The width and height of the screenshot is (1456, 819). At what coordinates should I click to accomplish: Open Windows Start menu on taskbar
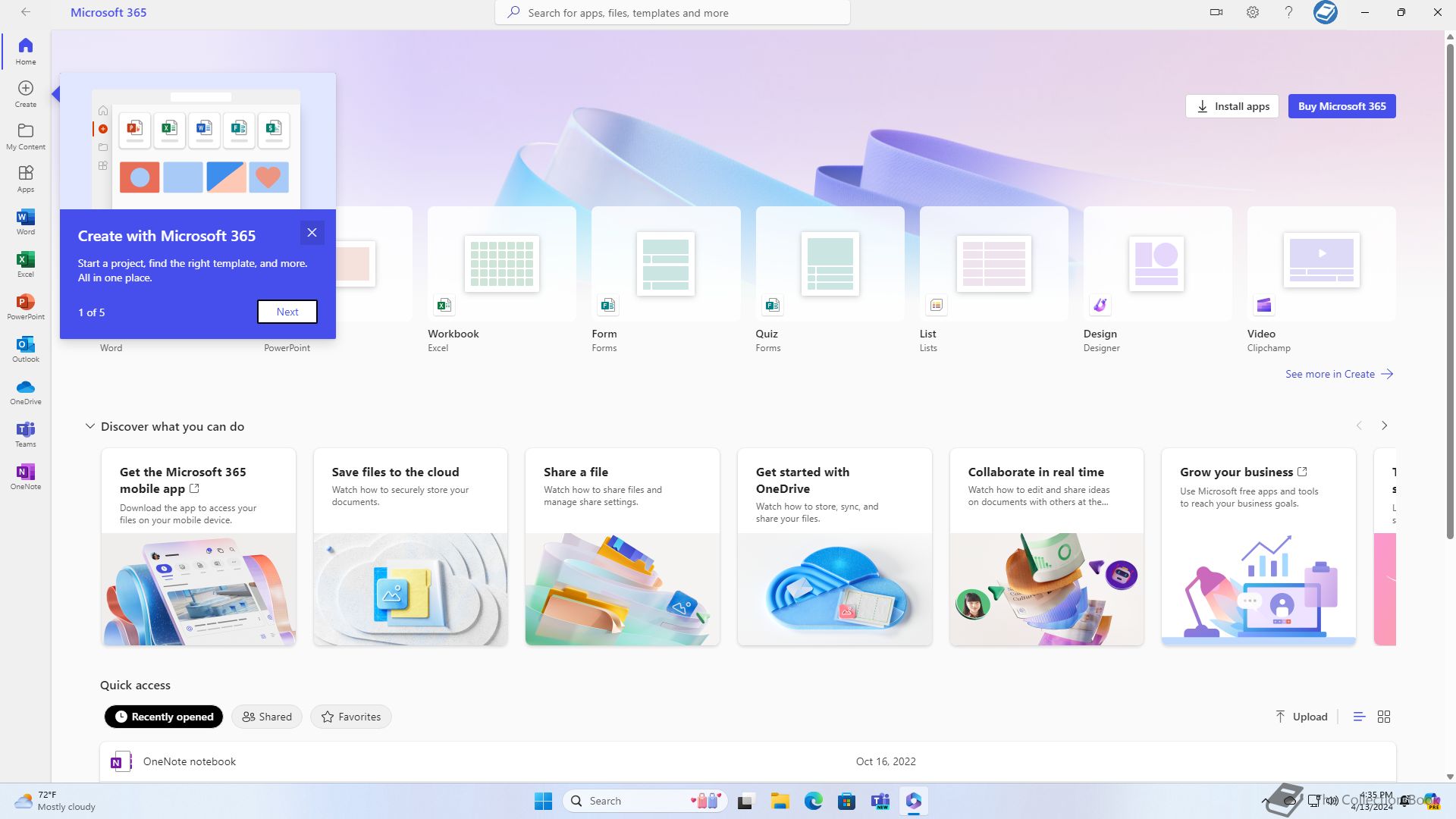coord(544,801)
